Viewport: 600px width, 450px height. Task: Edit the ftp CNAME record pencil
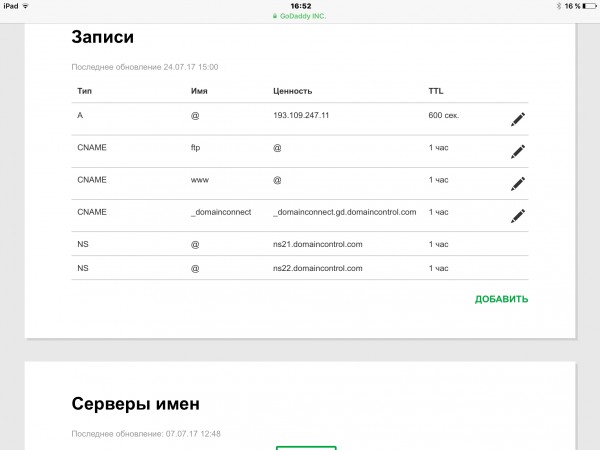[x=518, y=152]
